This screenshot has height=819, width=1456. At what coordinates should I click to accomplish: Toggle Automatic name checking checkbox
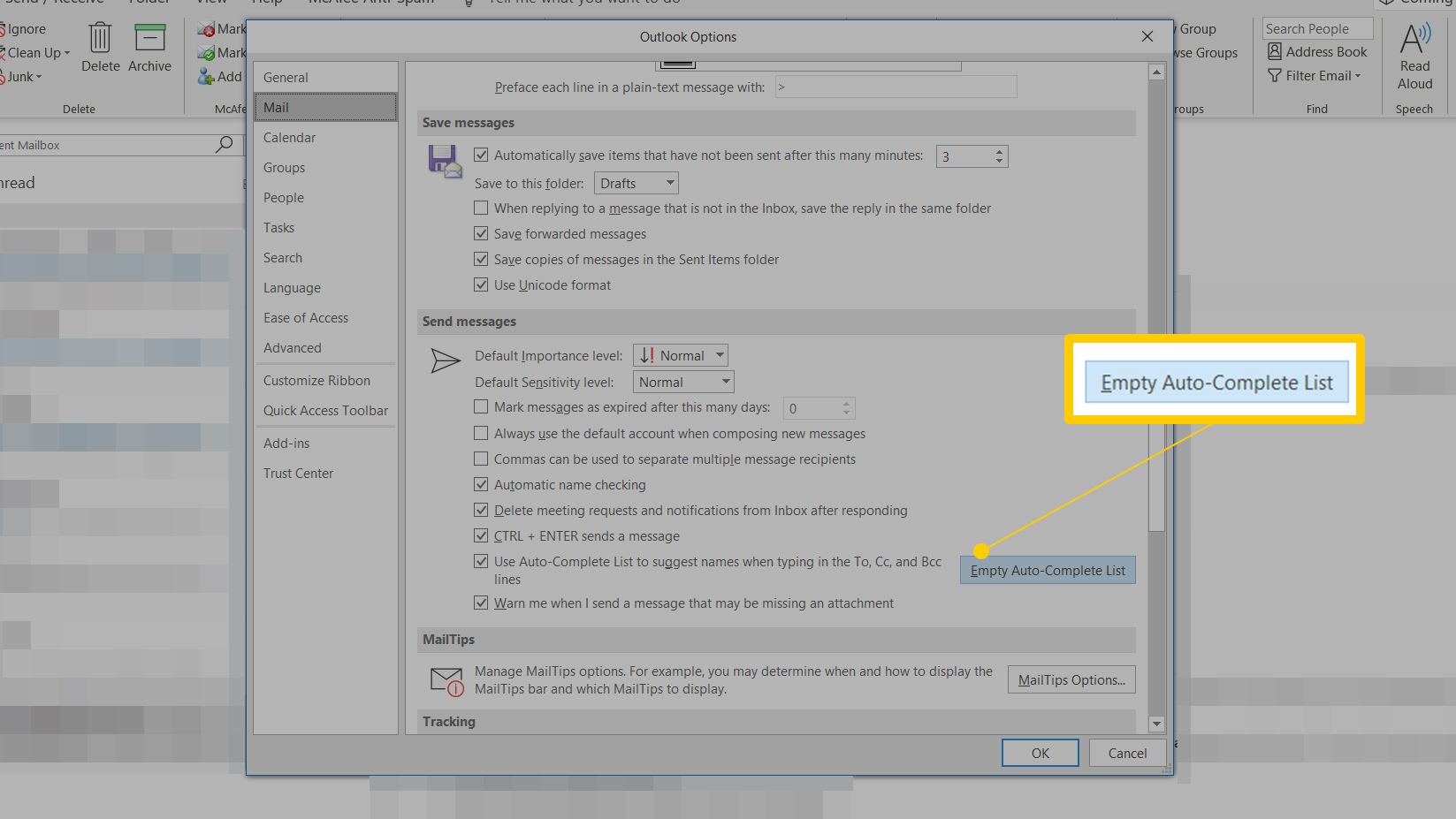[481, 484]
